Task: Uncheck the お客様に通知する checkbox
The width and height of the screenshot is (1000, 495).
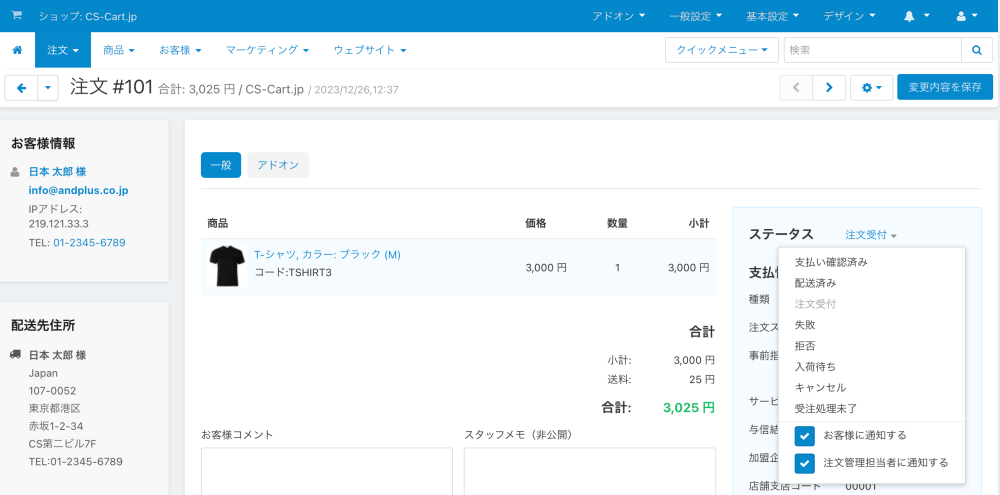Action: (x=805, y=436)
